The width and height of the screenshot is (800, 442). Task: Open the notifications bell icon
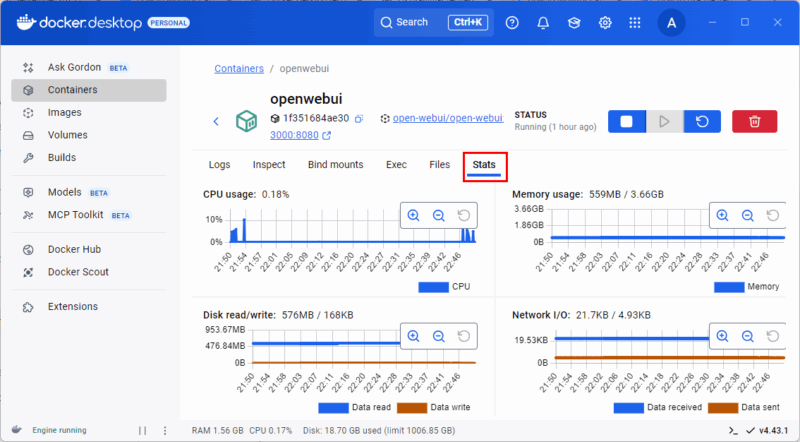pos(543,22)
